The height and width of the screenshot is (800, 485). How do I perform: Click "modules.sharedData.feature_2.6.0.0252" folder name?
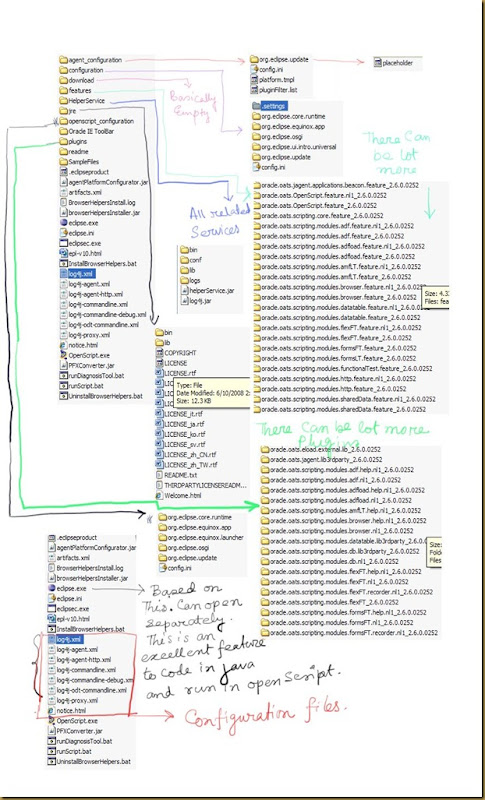pos(344,410)
